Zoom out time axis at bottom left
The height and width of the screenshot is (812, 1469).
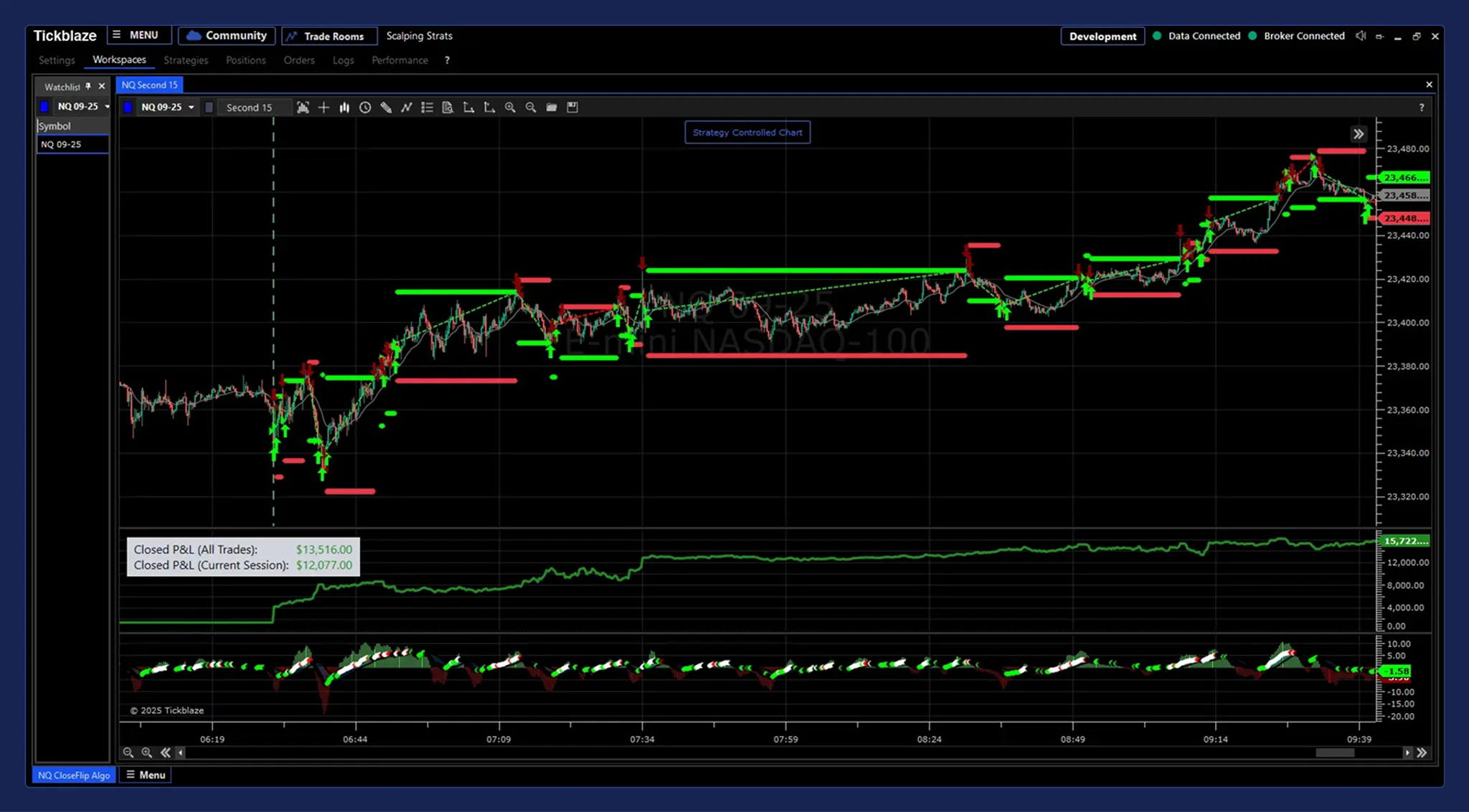point(128,752)
